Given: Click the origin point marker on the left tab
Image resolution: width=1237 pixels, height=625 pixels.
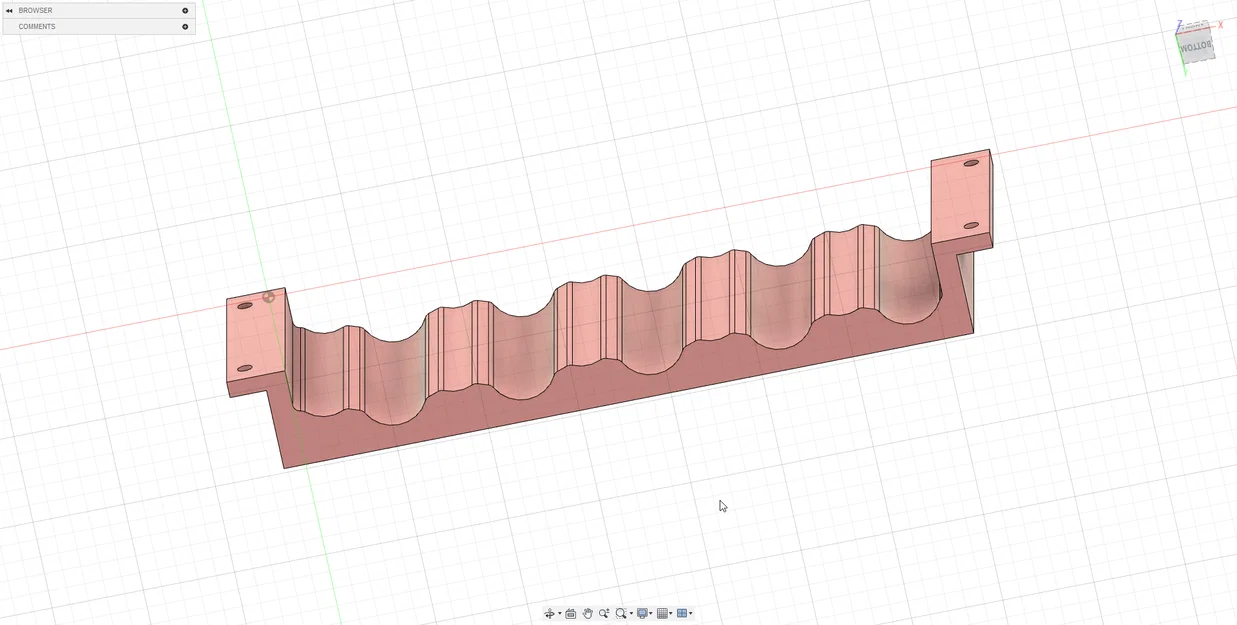Looking at the screenshot, I should coord(268,297).
